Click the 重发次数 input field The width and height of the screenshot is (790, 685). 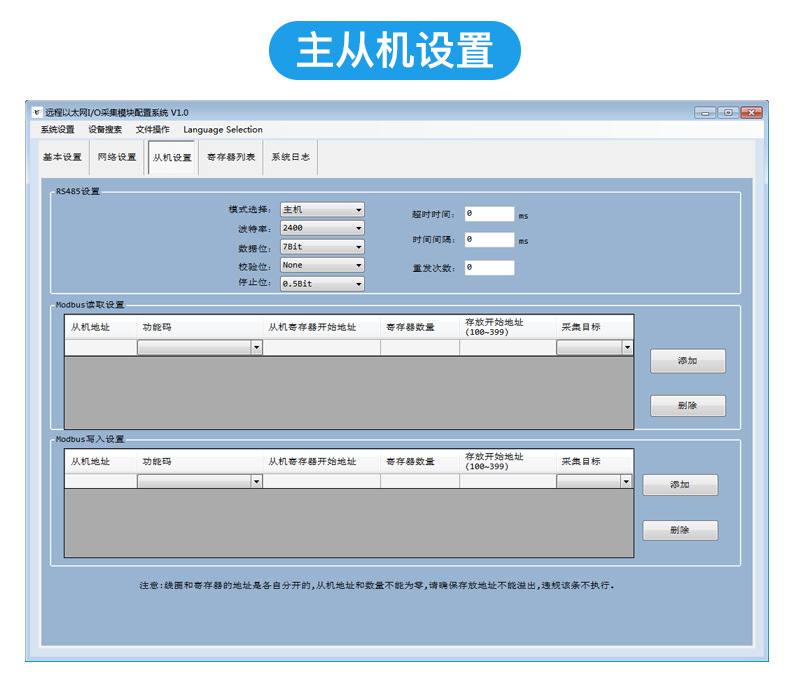tap(489, 267)
